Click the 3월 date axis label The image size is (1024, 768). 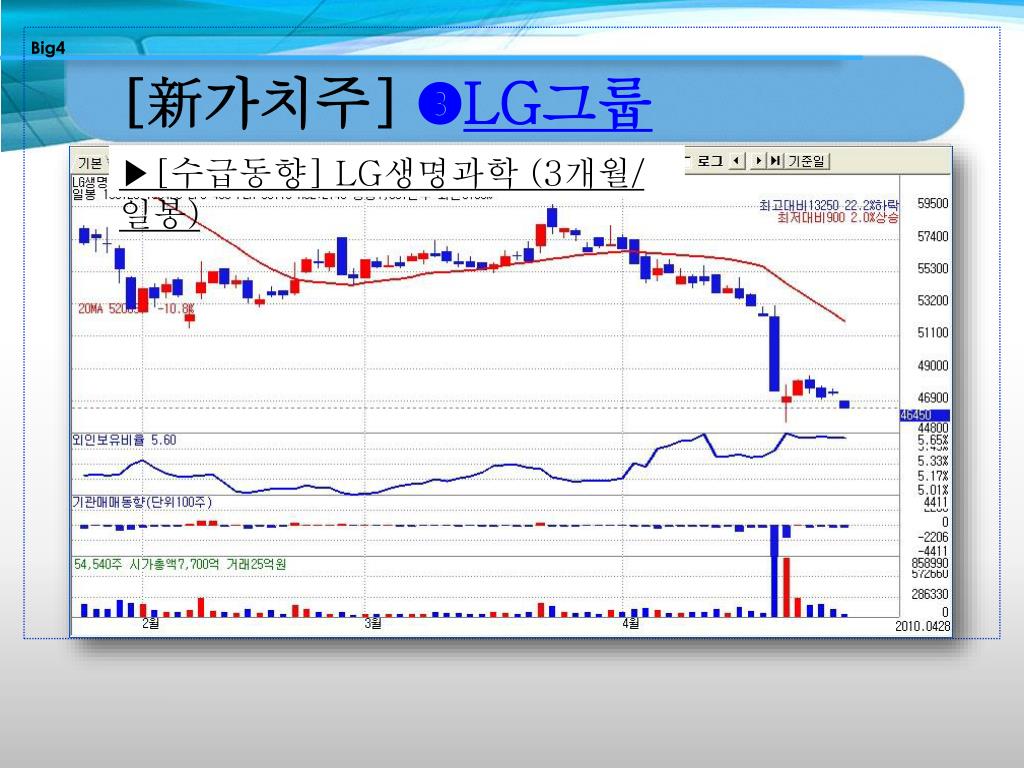click(x=373, y=623)
